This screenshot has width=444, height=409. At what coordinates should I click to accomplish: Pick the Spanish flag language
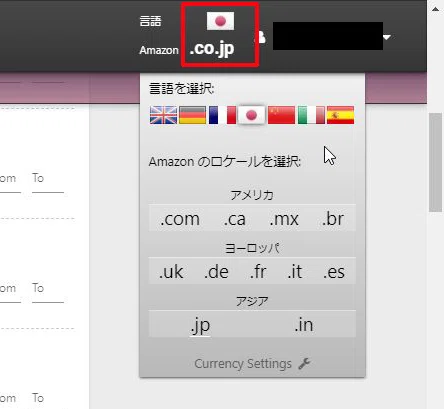click(x=340, y=115)
